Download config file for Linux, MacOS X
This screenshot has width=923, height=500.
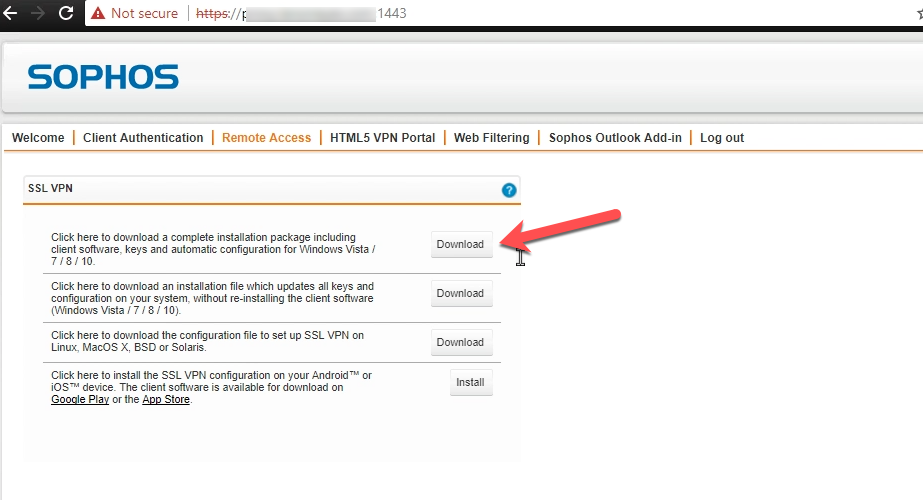tap(461, 342)
